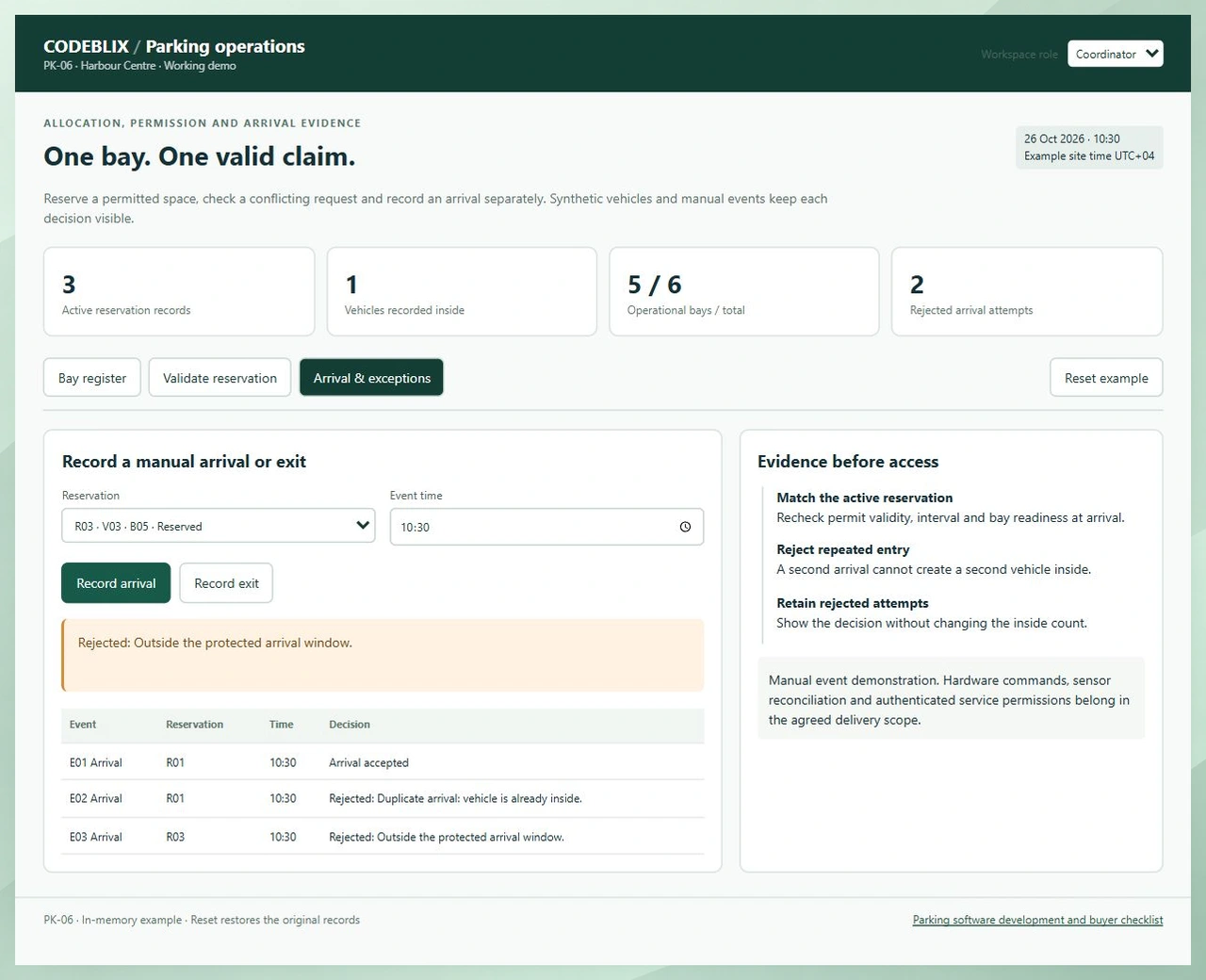This screenshot has height=980, width=1206.
Task: Click the R03 reservation cell in E03 row
Action: click(175, 837)
